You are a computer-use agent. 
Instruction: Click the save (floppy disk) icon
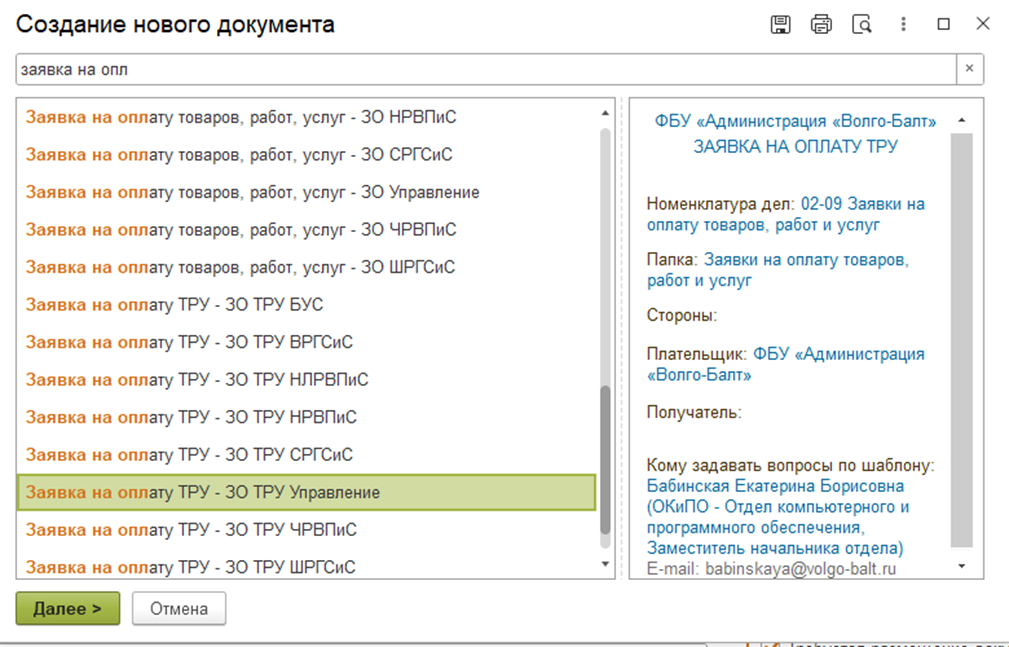[780, 25]
